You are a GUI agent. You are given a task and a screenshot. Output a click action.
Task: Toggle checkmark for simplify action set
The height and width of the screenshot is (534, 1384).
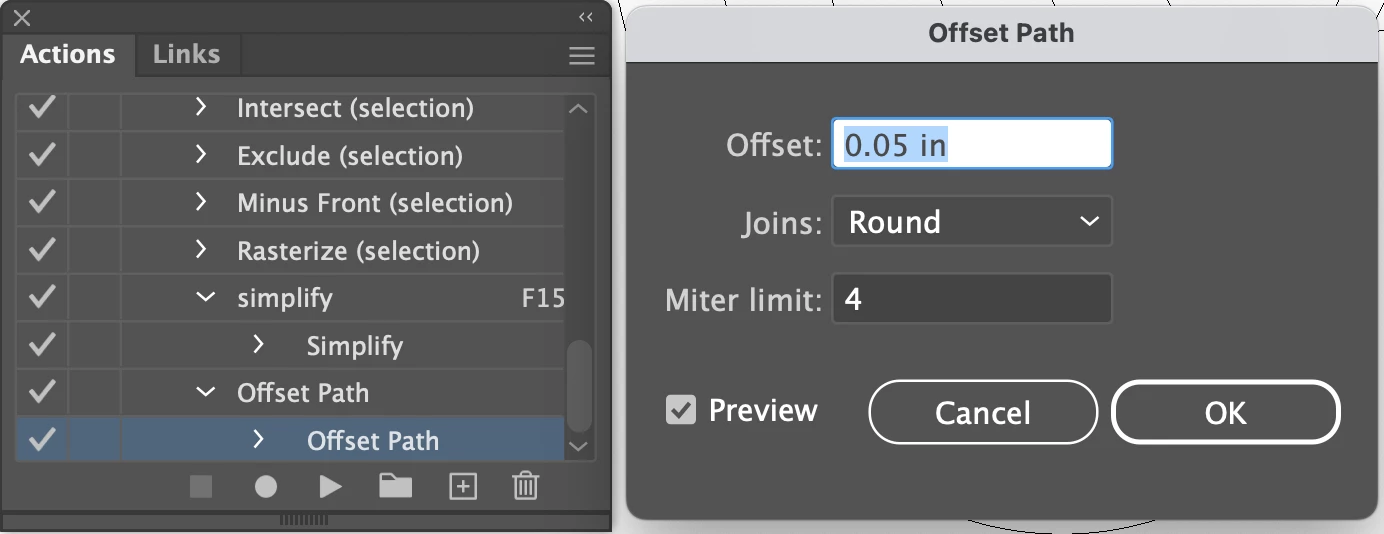(42, 297)
